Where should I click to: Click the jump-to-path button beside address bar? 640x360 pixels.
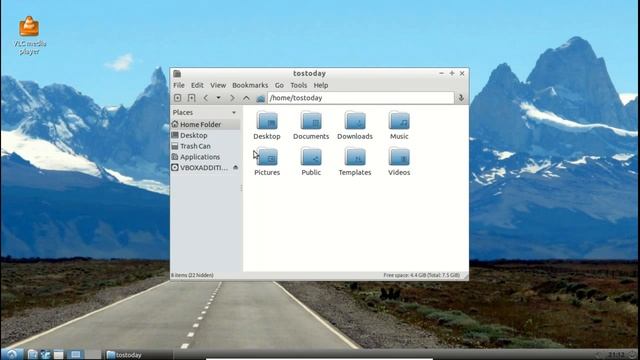[461, 98]
